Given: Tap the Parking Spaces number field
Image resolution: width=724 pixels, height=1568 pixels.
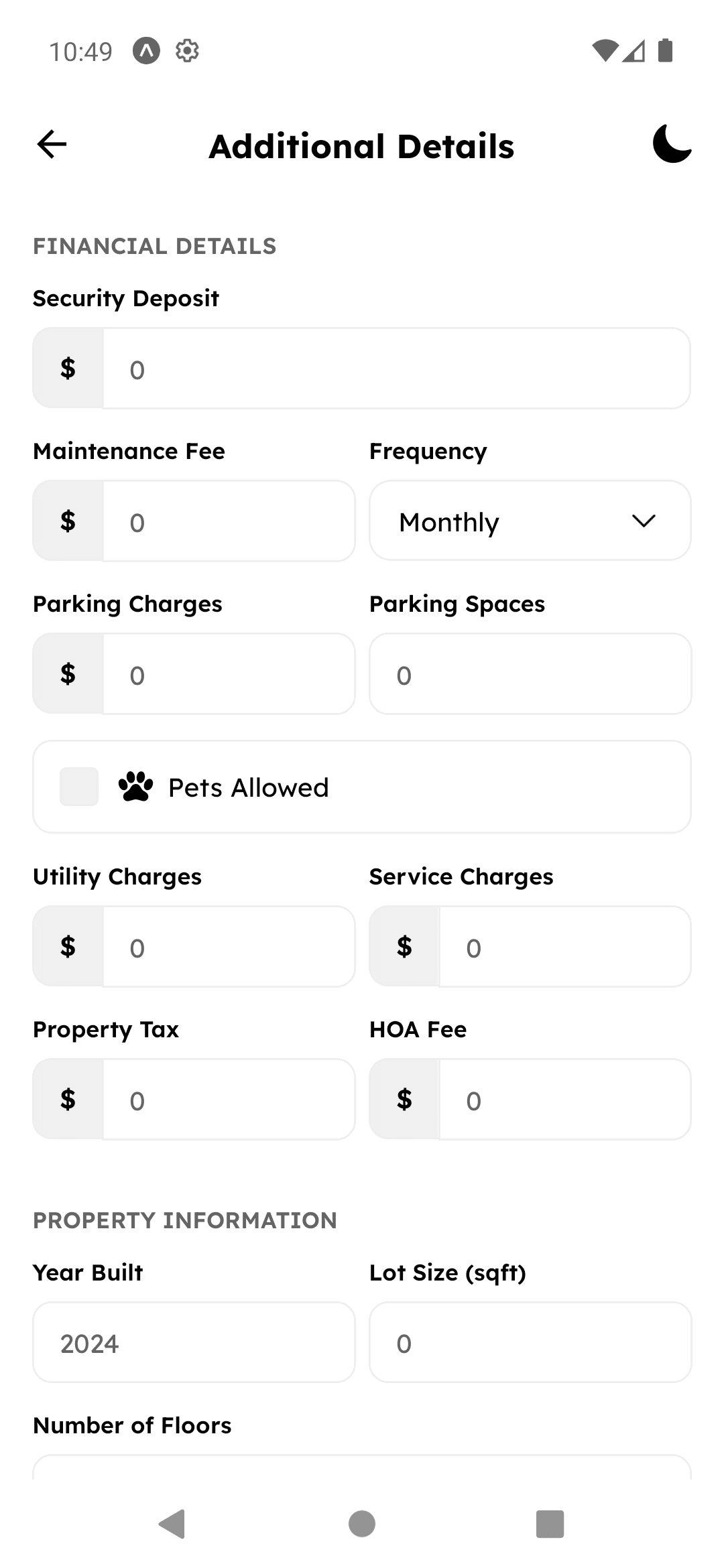Looking at the screenshot, I should pos(530,674).
